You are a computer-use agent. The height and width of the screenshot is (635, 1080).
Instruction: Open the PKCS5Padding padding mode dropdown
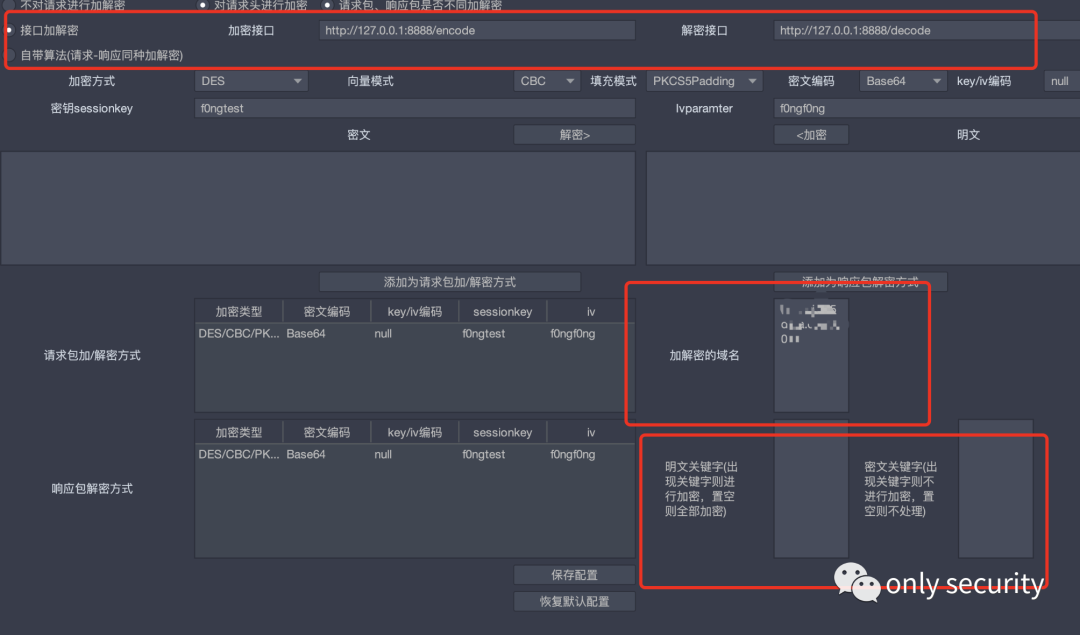tap(704, 81)
